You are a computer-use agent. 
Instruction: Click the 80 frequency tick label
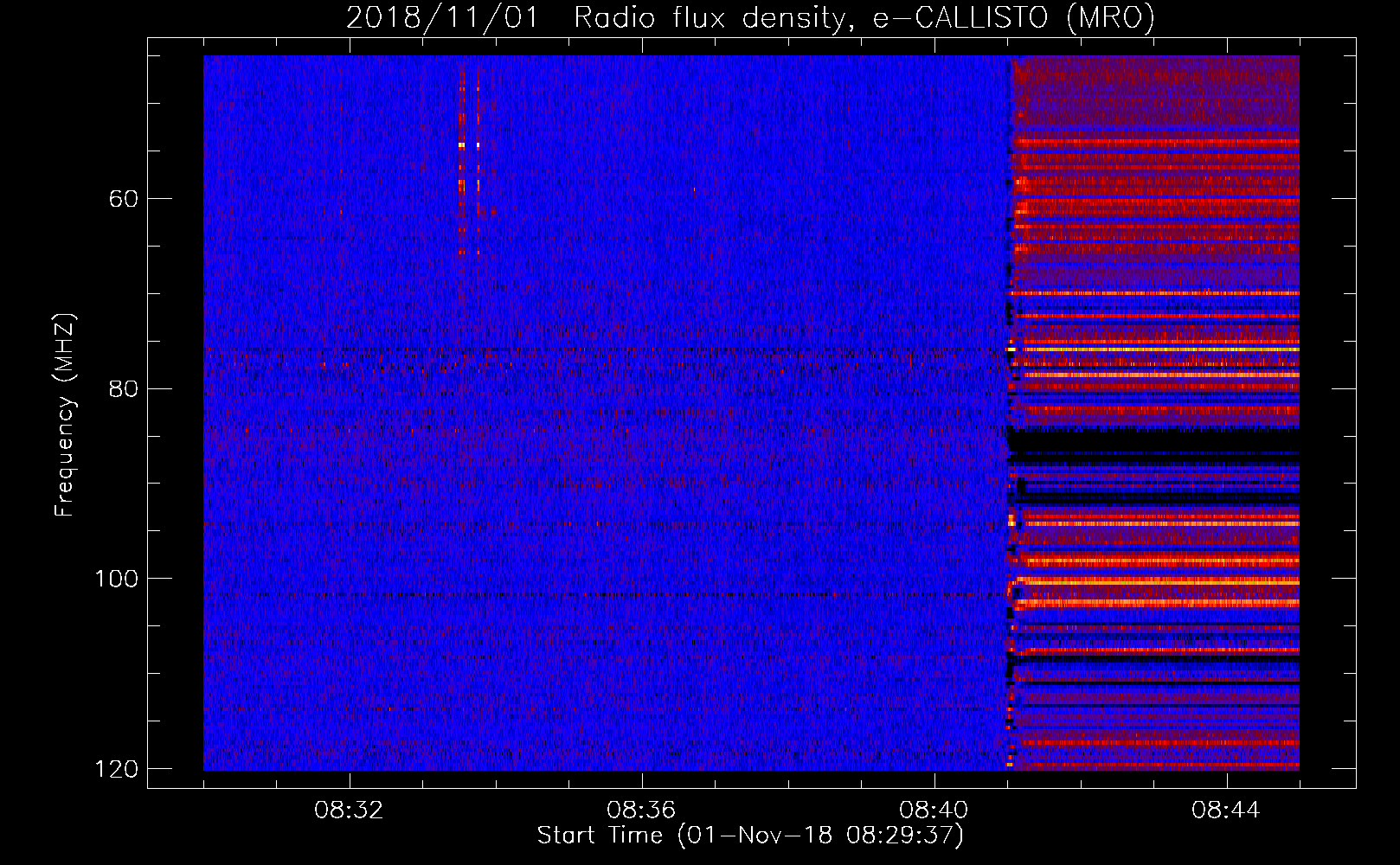(x=124, y=388)
